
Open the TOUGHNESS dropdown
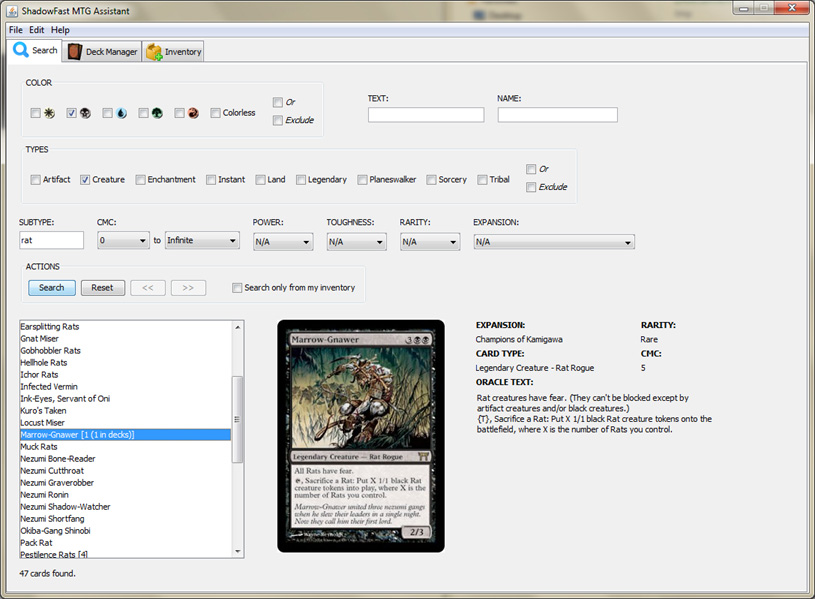[357, 242]
